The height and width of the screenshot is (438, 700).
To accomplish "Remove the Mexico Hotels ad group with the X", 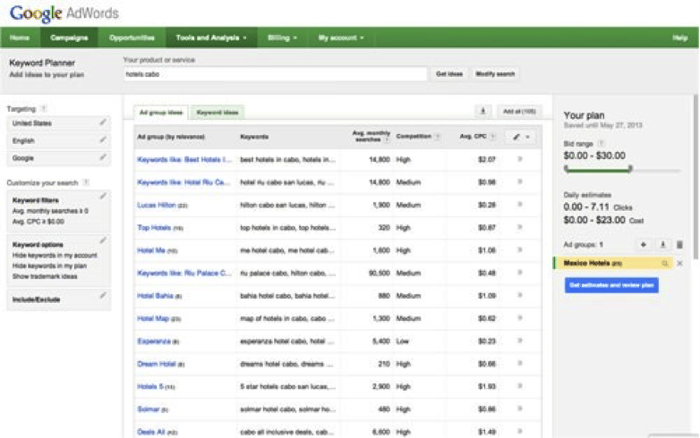I will pyautogui.click(x=679, y=263).
